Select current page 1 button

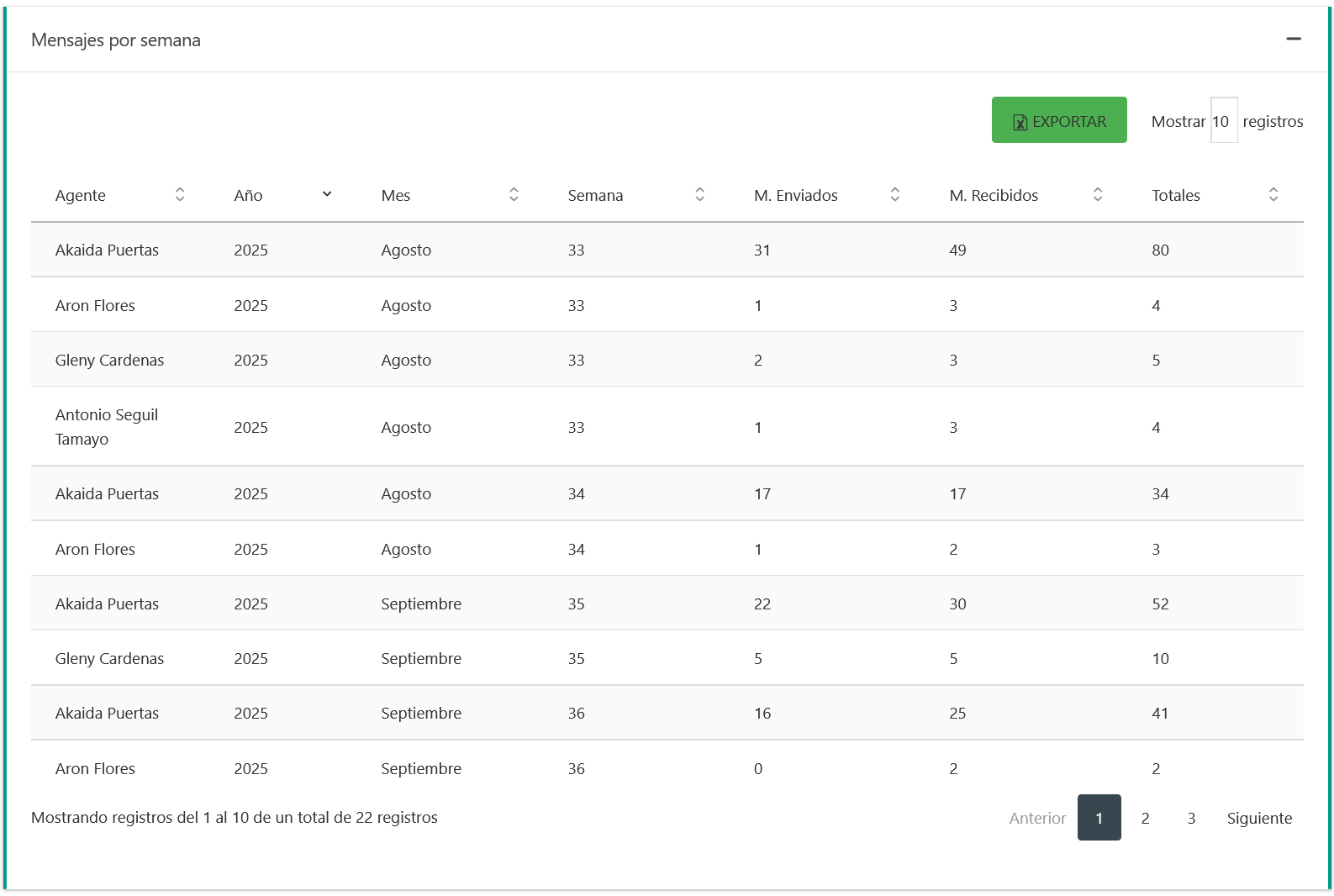tap(1099, 818)
